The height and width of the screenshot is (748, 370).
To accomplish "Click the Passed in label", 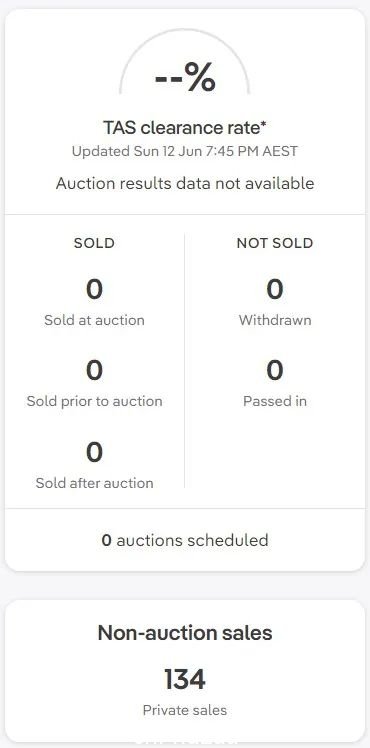I will pyautogui.click(x=275, y=401).
